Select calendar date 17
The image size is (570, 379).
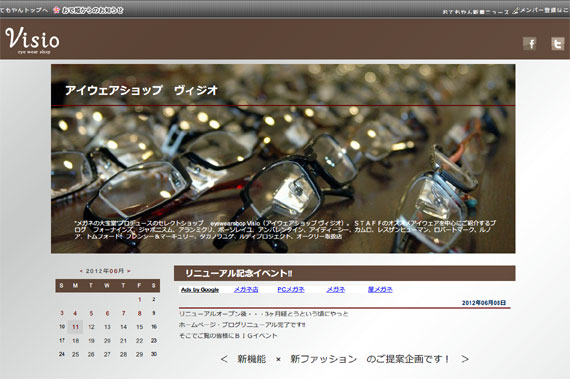coord(62,340)
